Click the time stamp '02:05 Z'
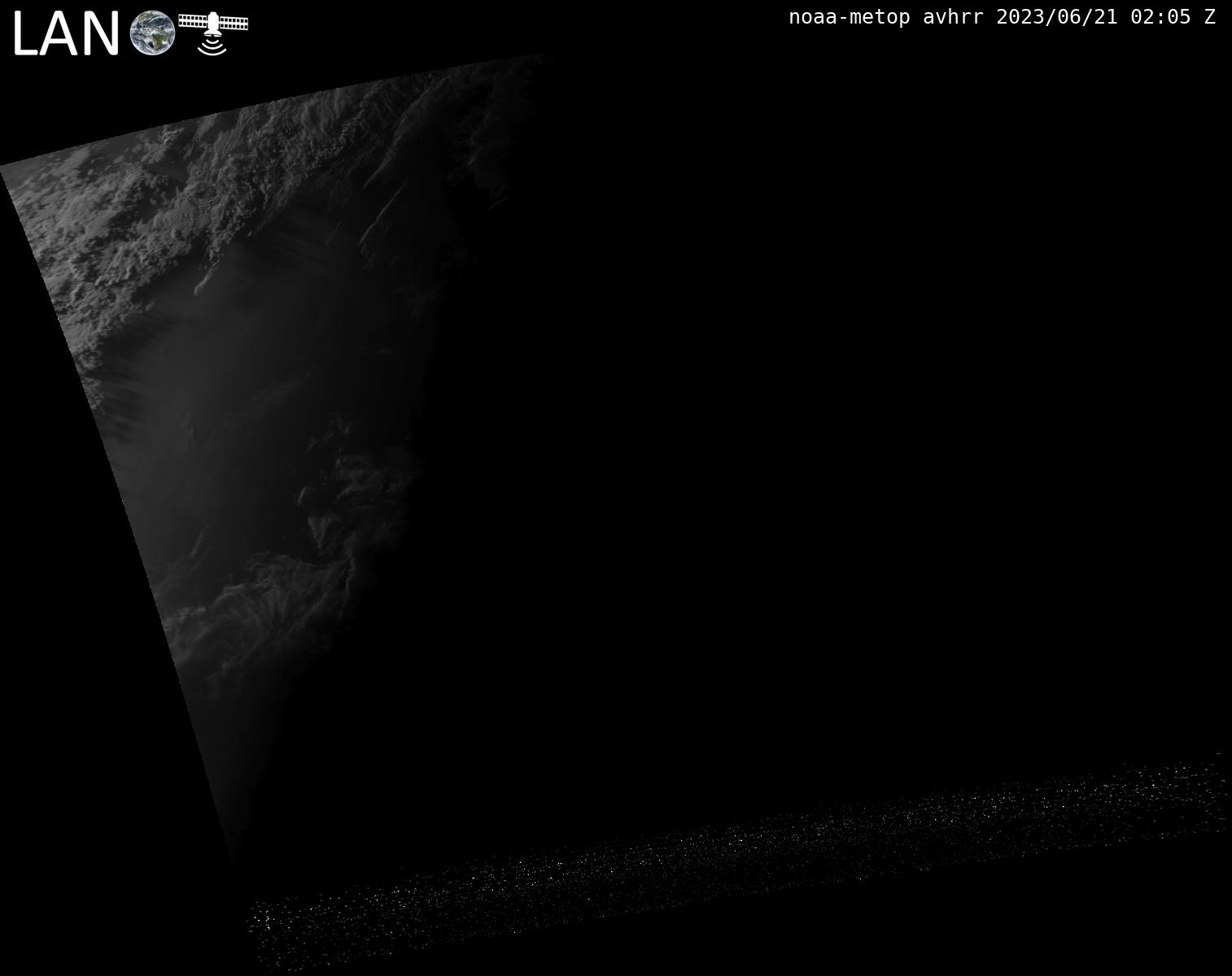 (1173, 17)
